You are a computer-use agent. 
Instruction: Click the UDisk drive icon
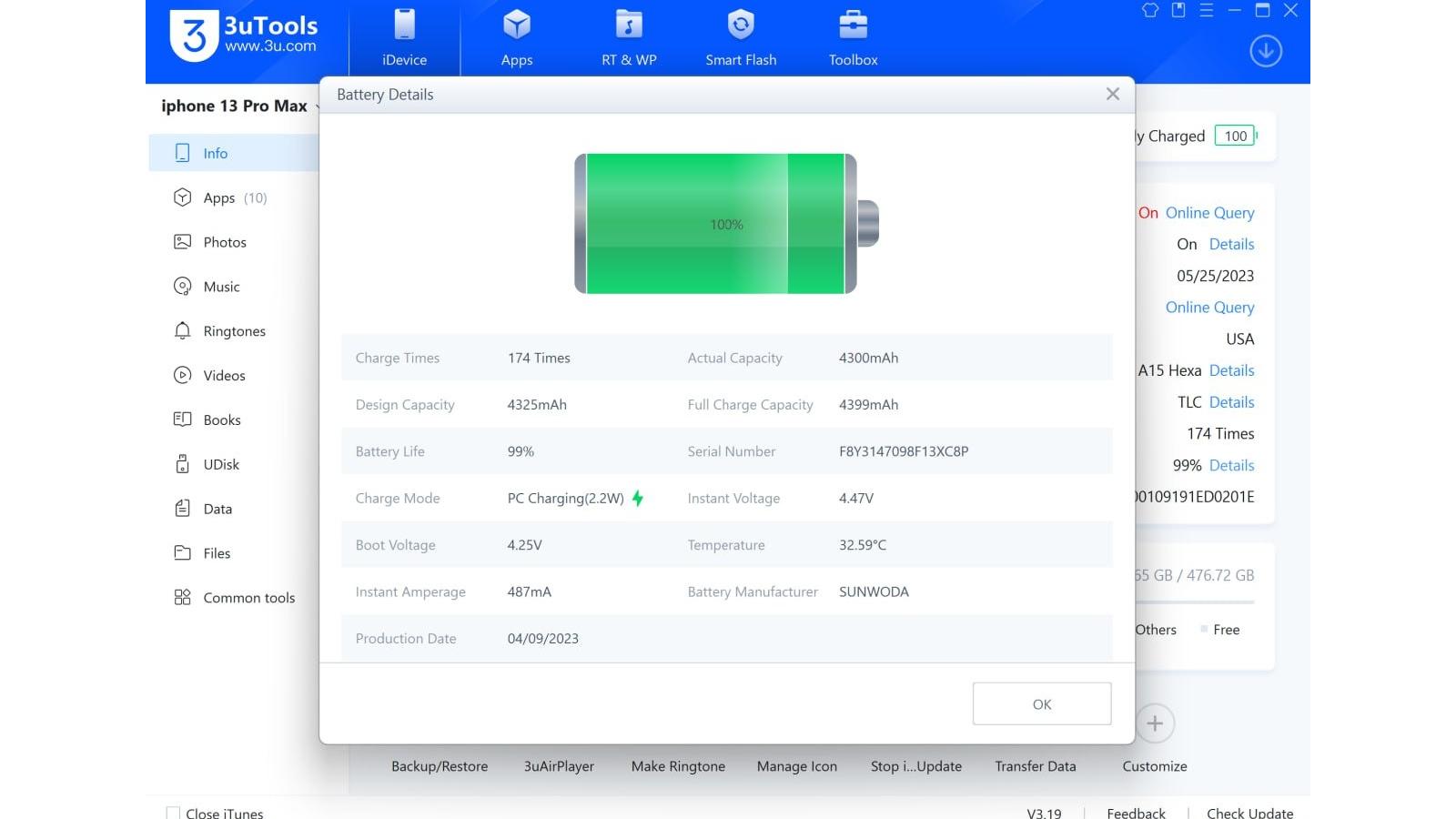click(182, 464)
